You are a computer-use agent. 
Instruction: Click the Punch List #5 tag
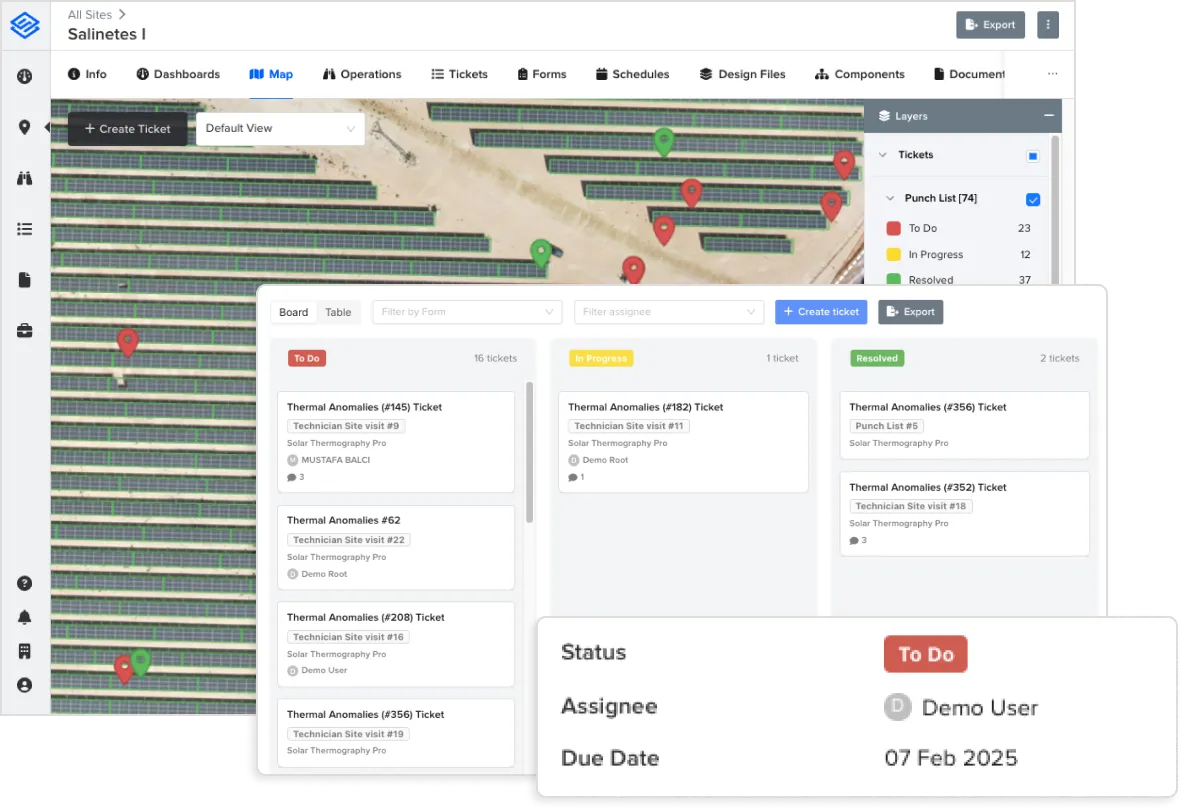click(x=886, y=426)
